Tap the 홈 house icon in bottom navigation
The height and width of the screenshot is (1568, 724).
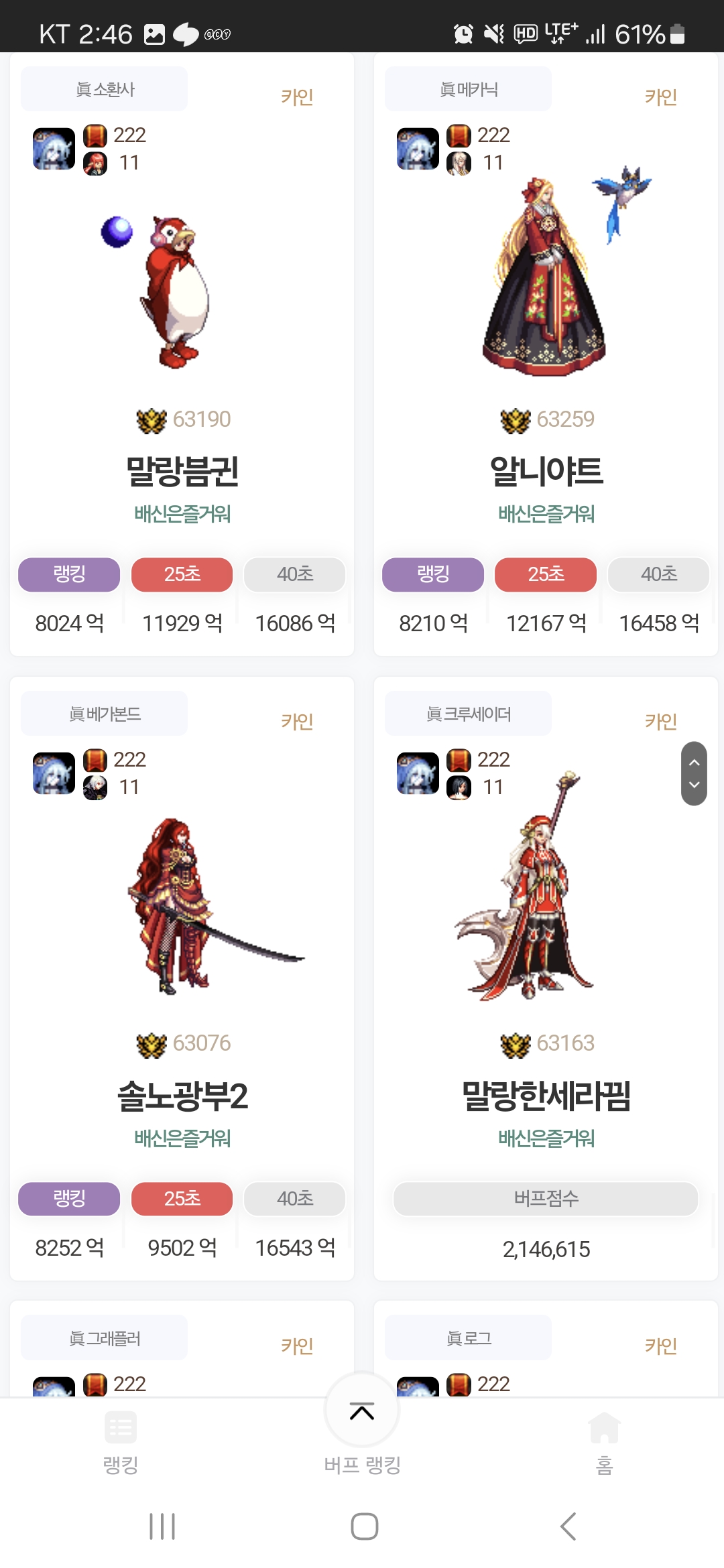pyautogui.click(x=604, y=1427)
